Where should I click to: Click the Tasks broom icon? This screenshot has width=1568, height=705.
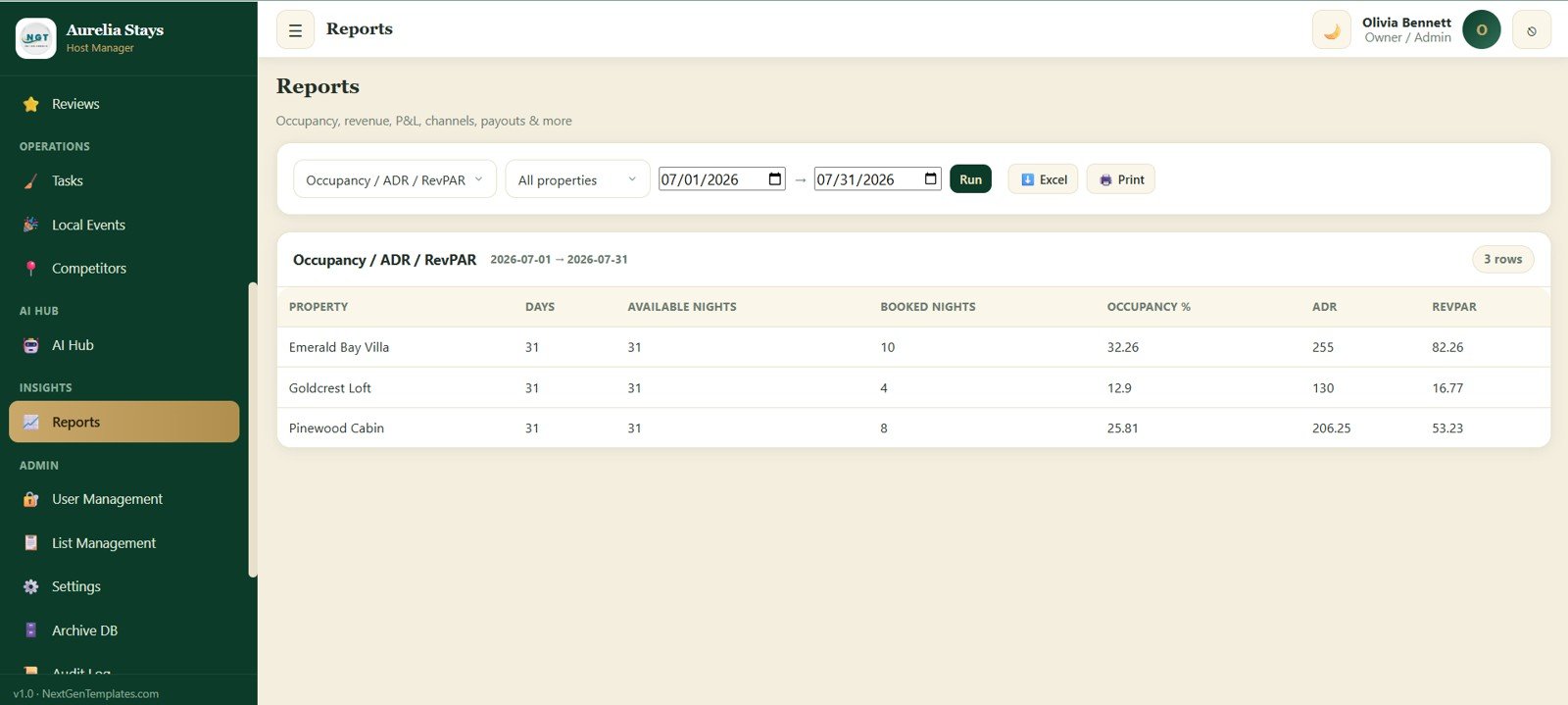click(31, 180)
